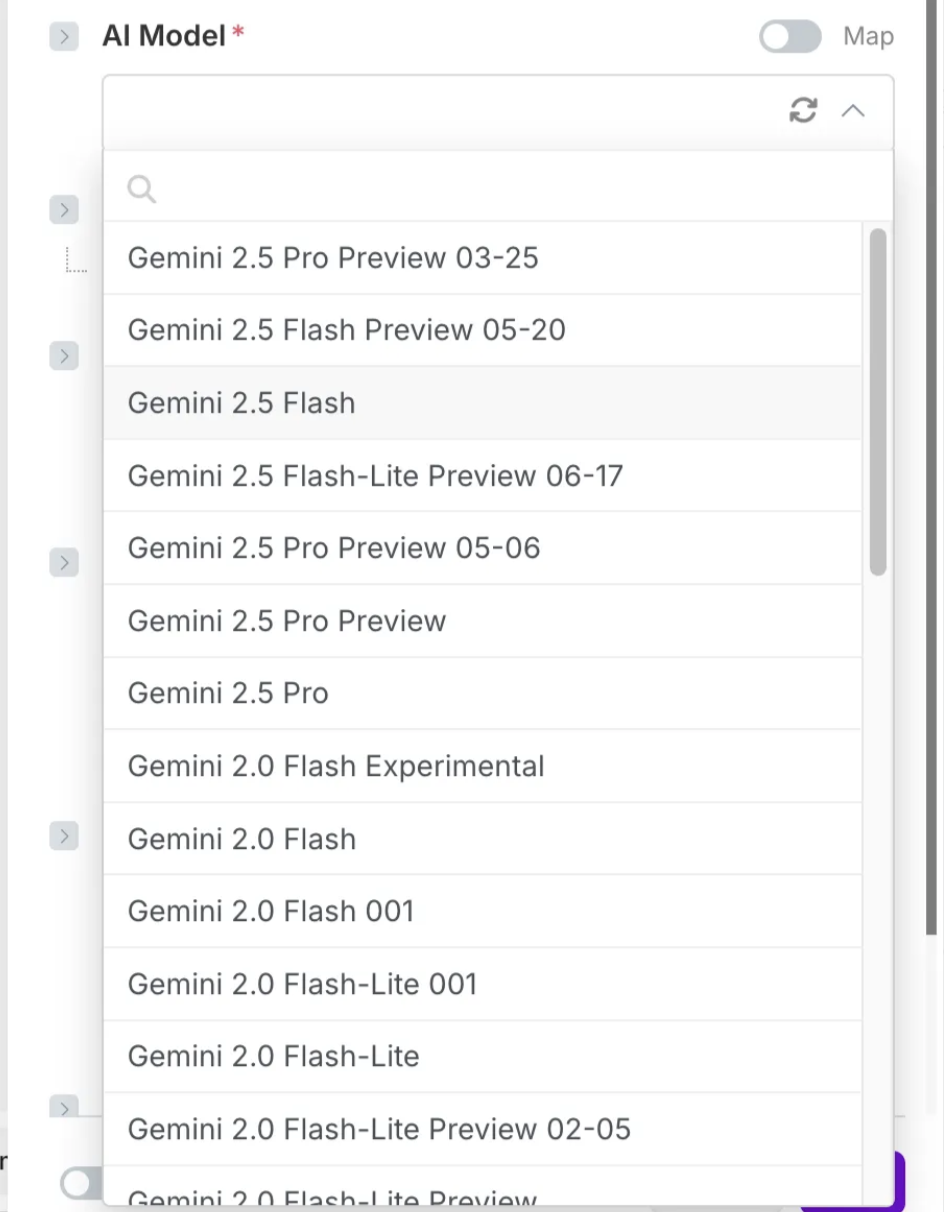This screenshot has width=944, height=1212.
Task: Toggle the Map switch
Action: coord(790,37)
